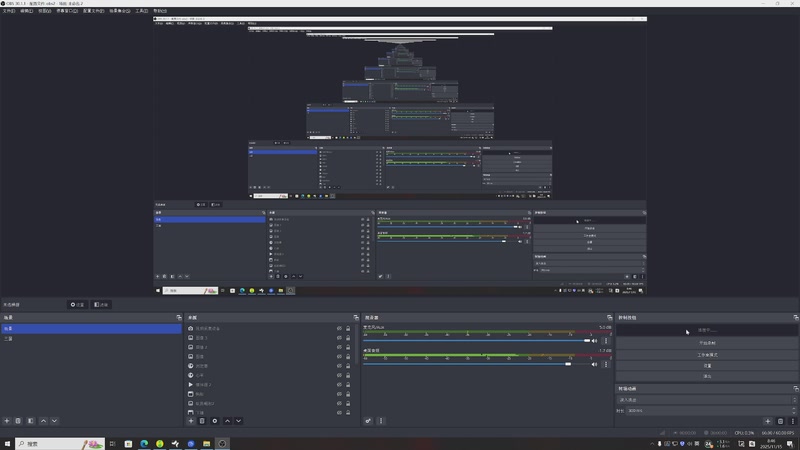800x450 pixels.
Task: Move source down with Sources down arrow
Action: click(x=238, y=421)
